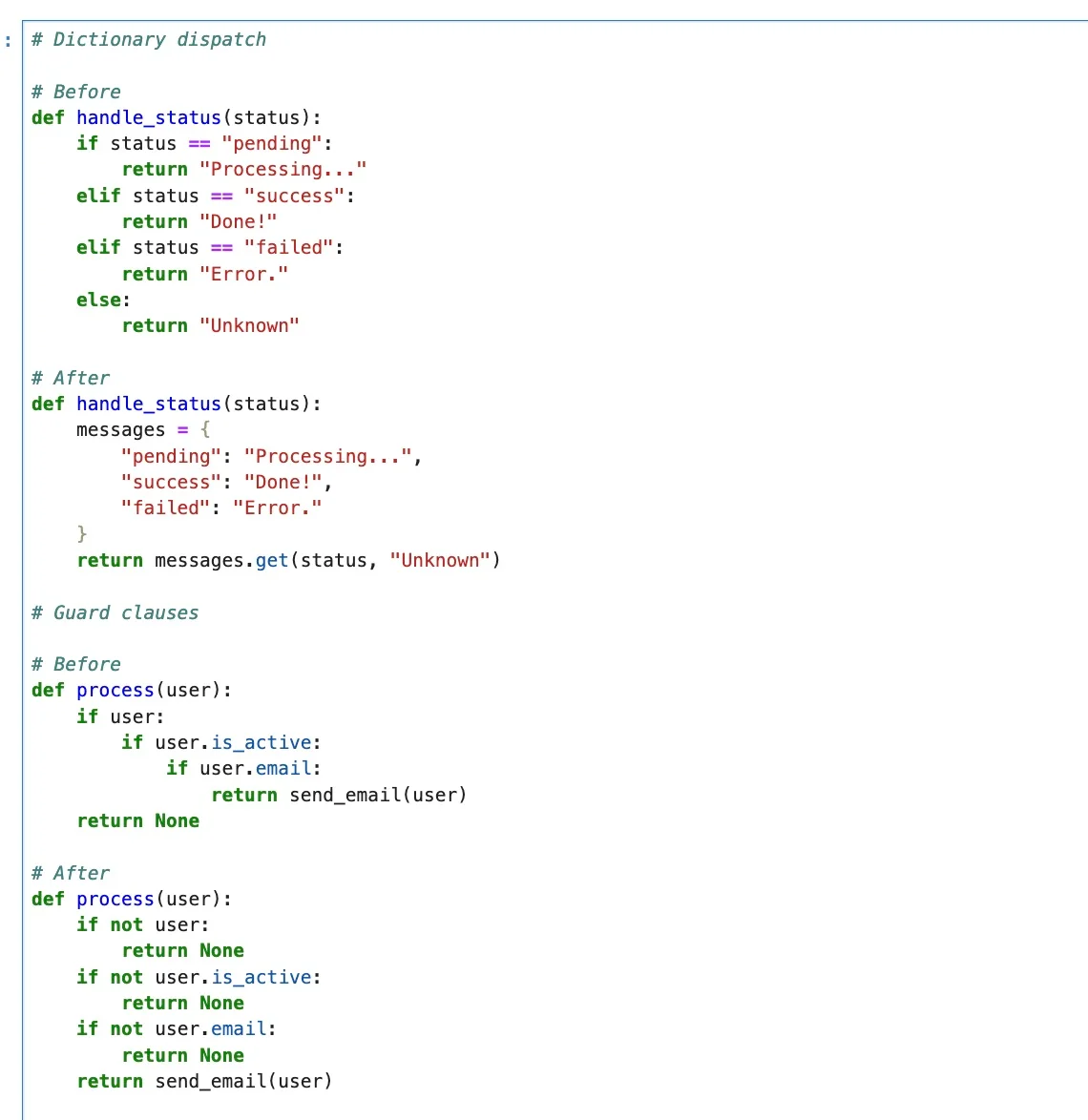Click the 'return "Unknown"' statement

point(211,325)
